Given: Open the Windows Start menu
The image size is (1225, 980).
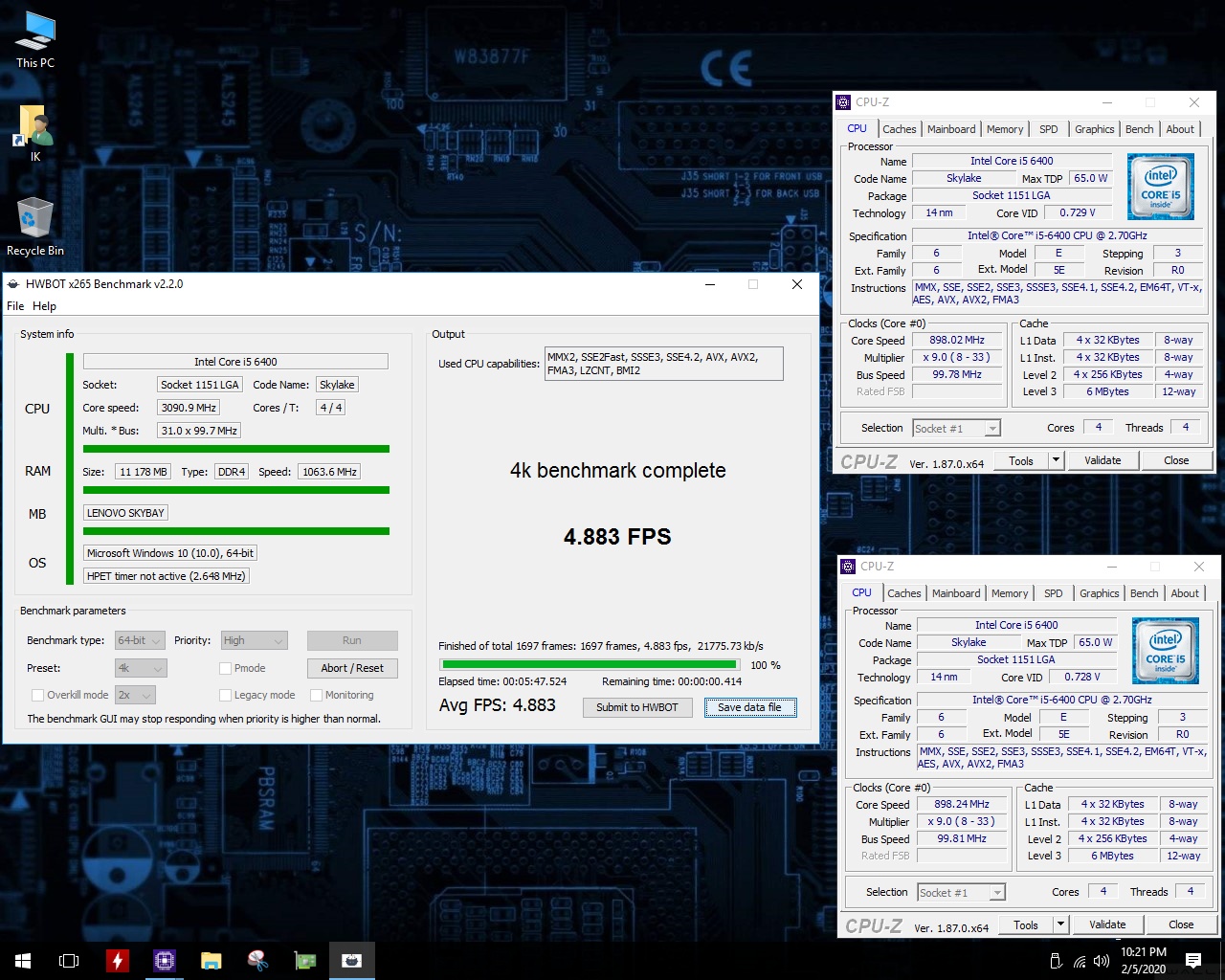Looking at the screenshot, I should click(x=23, y=961).
